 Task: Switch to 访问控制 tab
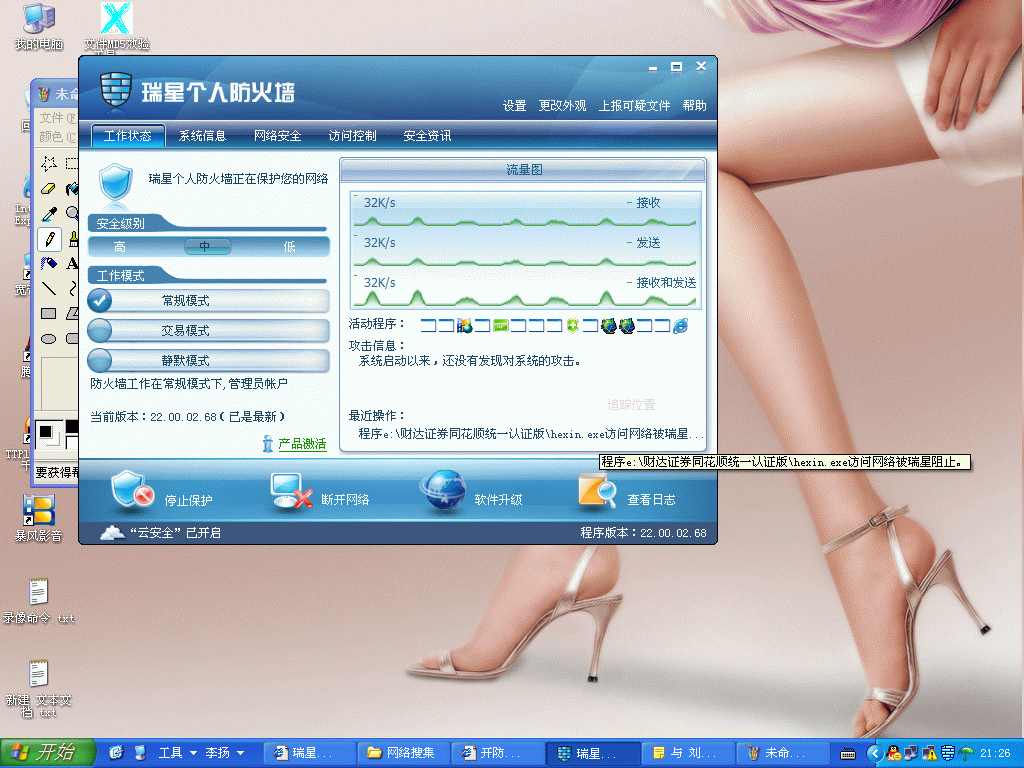coord(353,136)
